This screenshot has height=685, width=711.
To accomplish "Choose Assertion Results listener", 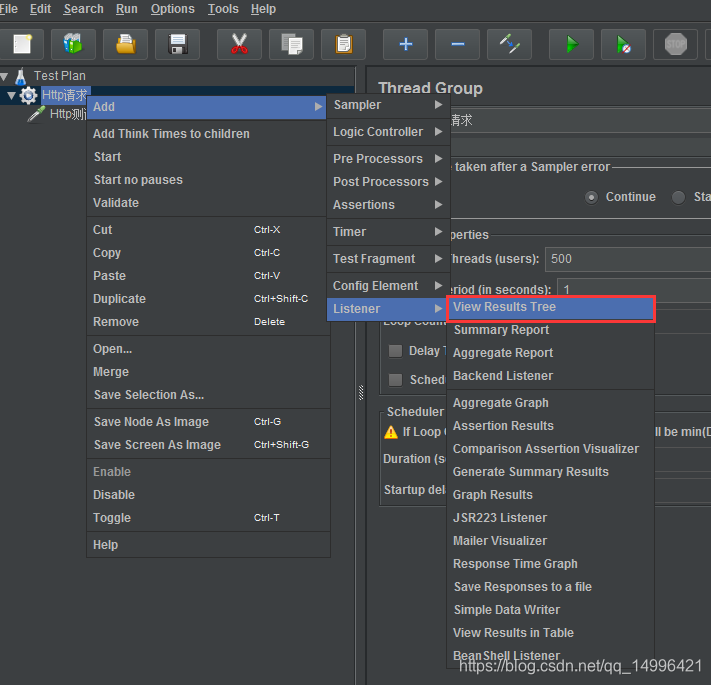I will click(550, 426).
